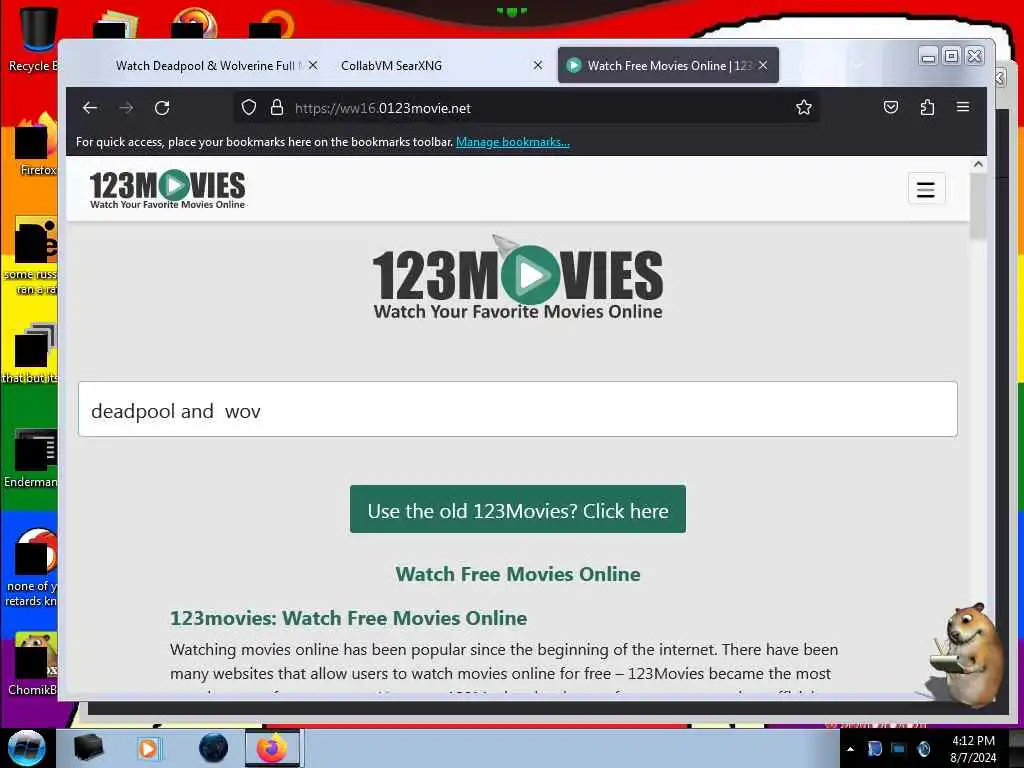This screenshot has height=768, width=1024.
Task: Click the large 123Movies center logo
Action: (x=518, y=280)
